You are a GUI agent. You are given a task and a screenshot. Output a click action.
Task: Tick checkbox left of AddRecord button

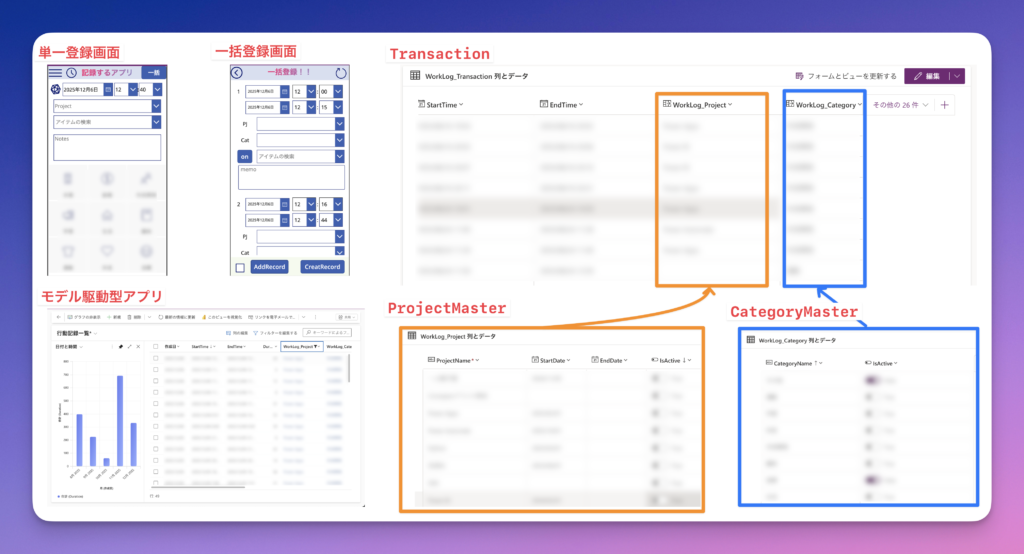click(x=240, y=267)
